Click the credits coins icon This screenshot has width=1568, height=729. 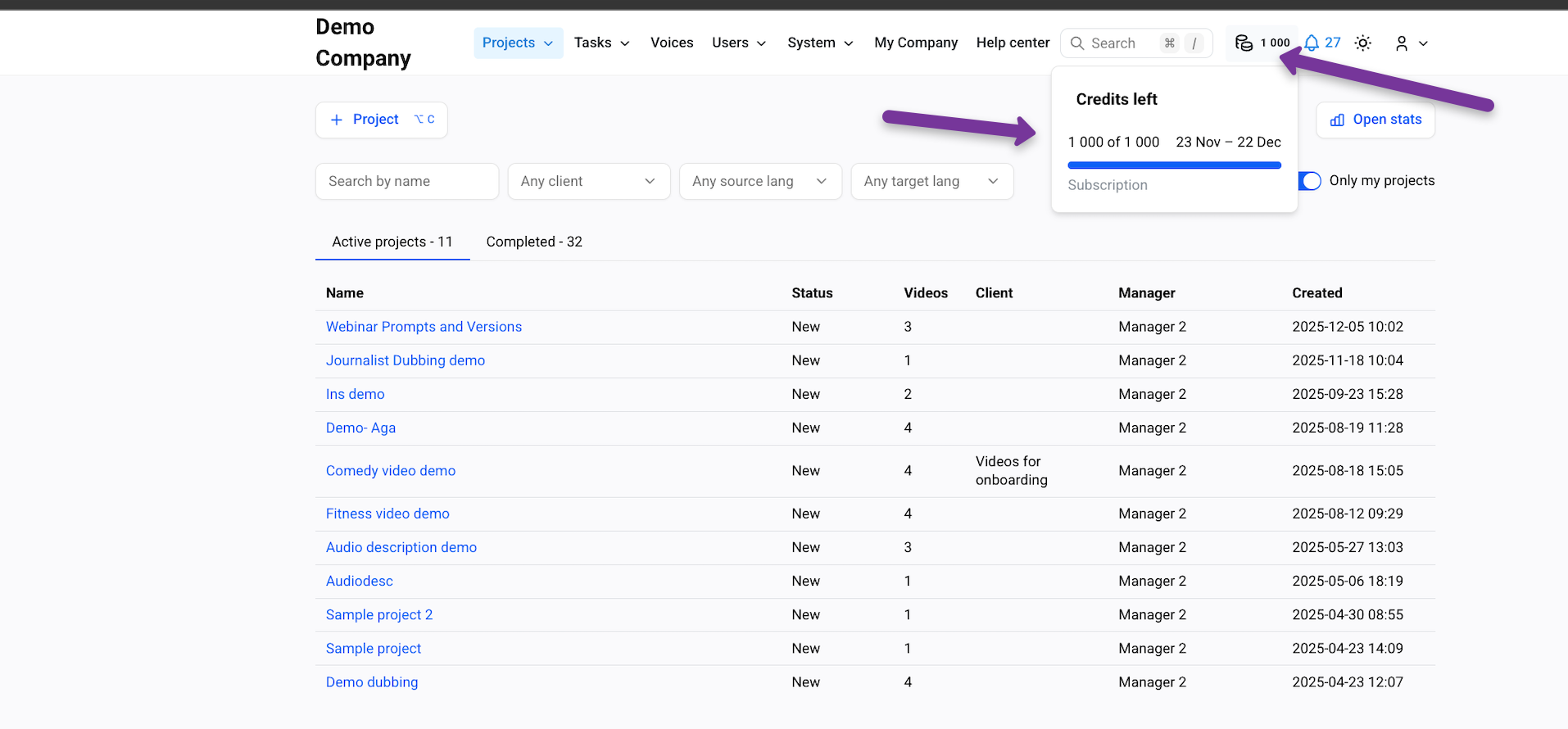(x=1244, y=43)
